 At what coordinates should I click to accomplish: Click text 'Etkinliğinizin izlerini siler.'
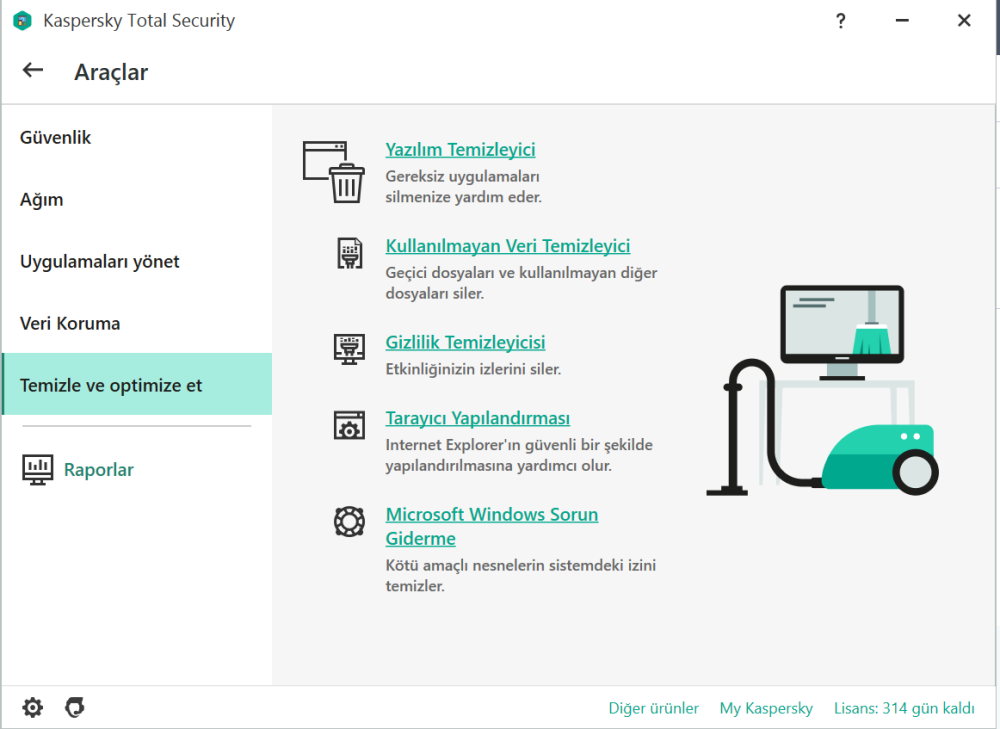coord(473,369)
